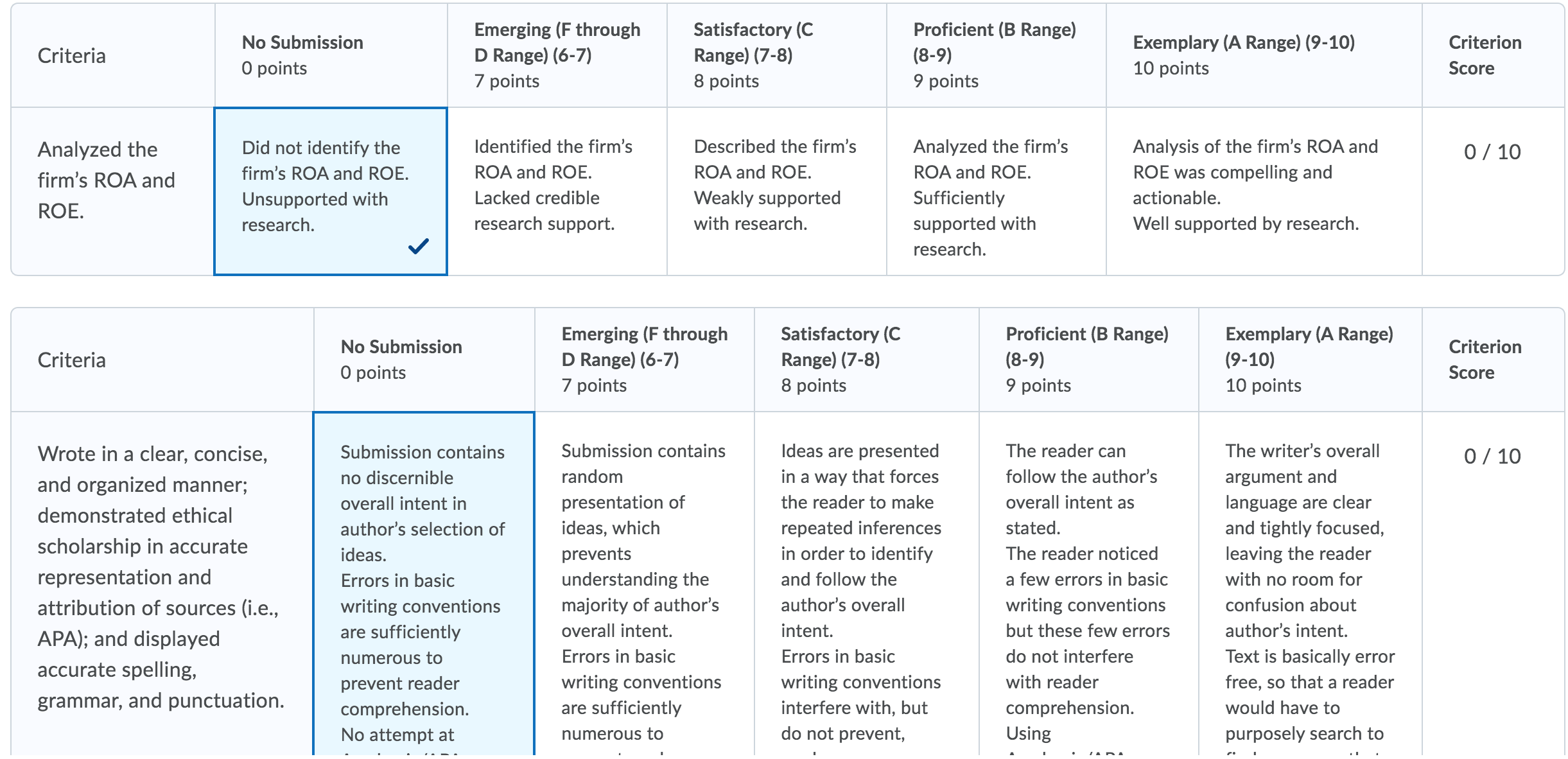The height and width of the screenshot is (759, 1568).
Task: Click the 0 / 10 score for ROA criterion
Action: (x=1492, y=152)
